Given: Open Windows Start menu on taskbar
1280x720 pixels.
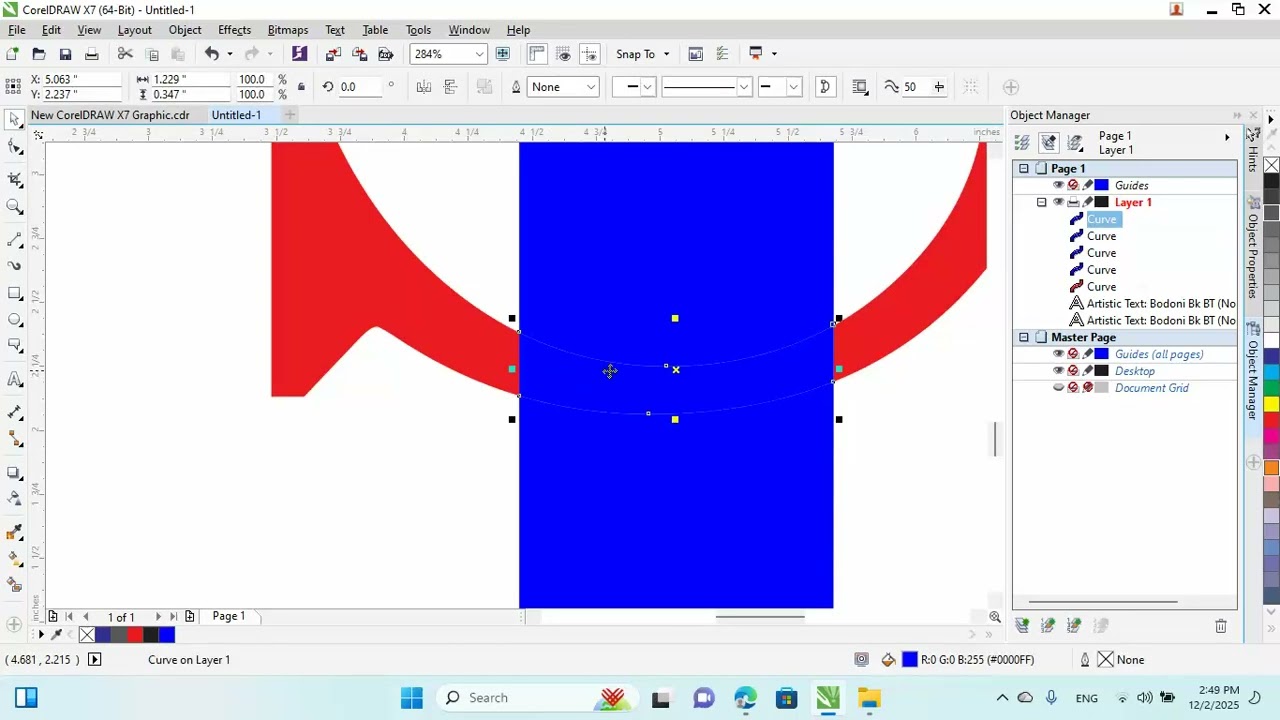Looking at the screenshot, I should [412, 698].
